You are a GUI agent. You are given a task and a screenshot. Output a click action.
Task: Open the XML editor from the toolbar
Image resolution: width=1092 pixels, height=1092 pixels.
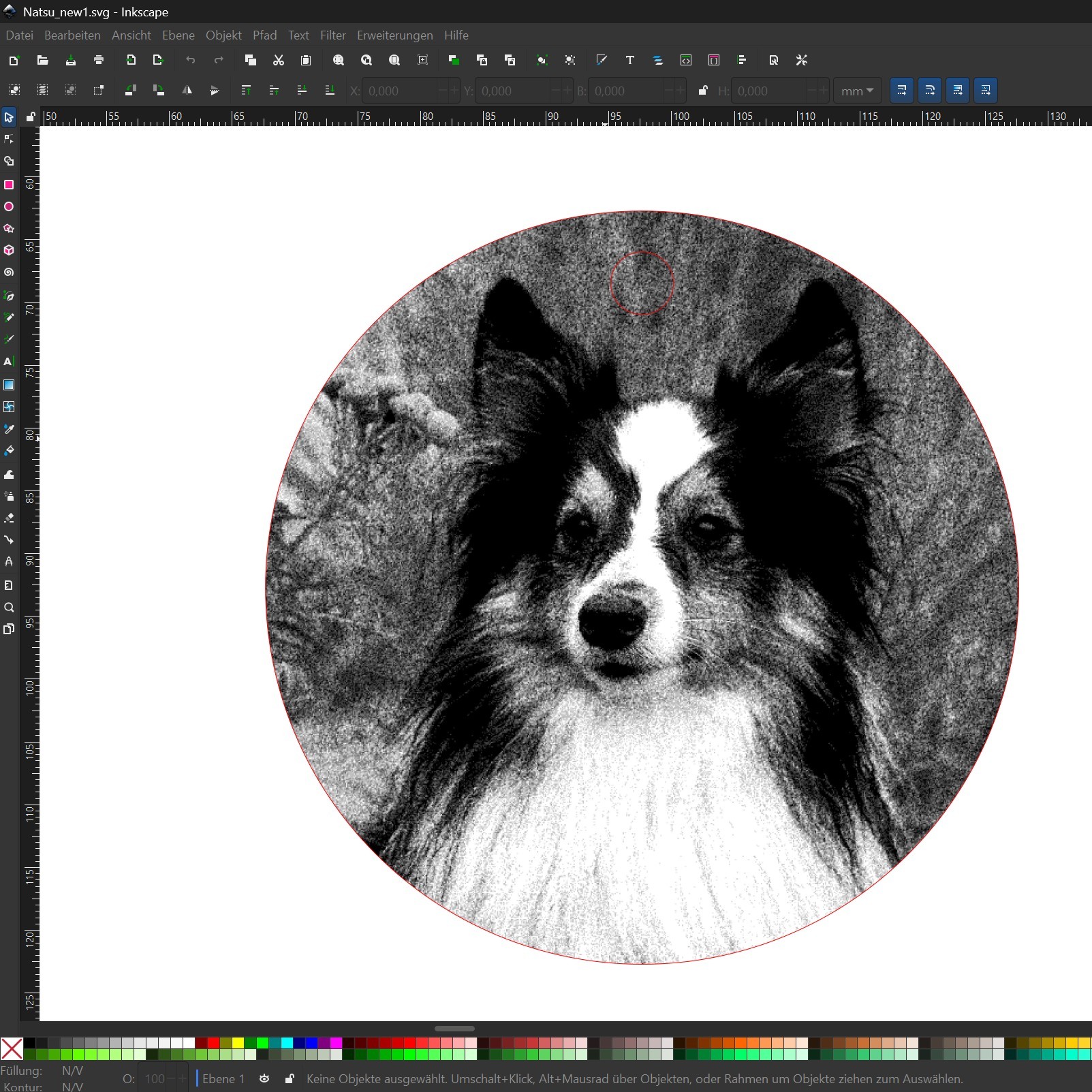coord(686,61)
